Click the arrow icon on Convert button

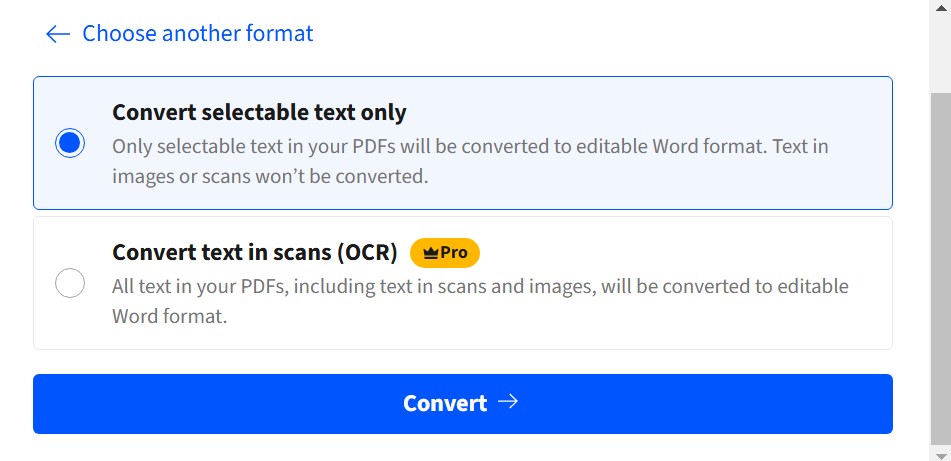508,402
